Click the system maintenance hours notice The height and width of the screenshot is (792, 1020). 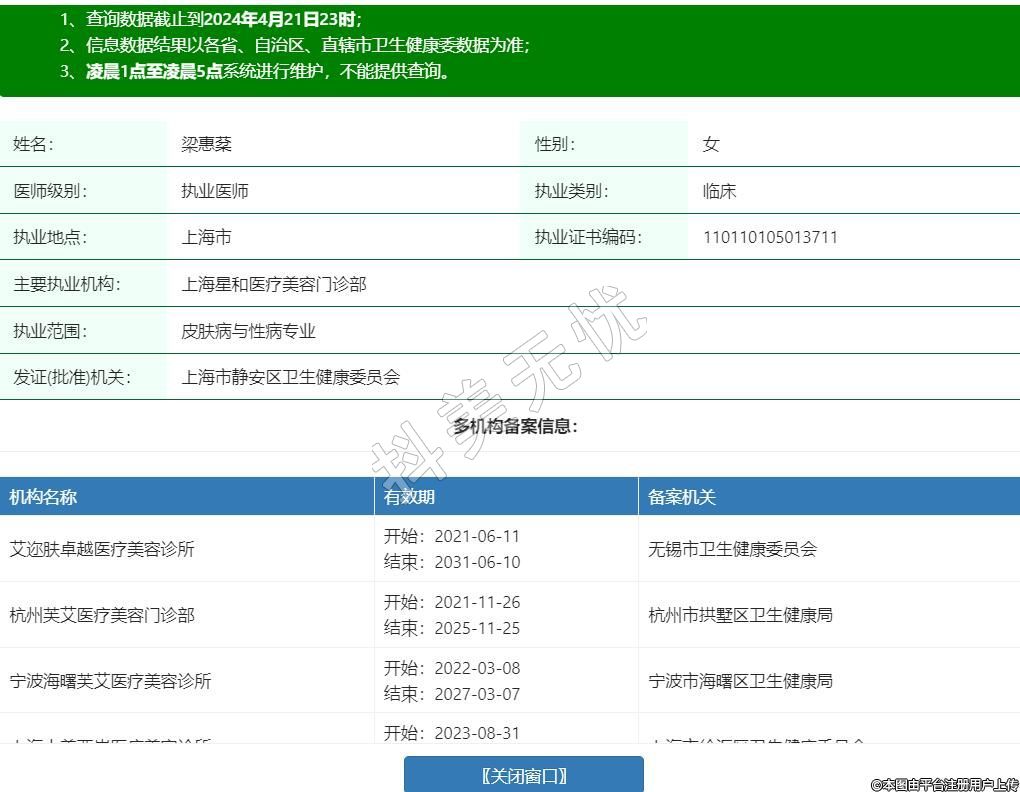click(x=268, y=71)
